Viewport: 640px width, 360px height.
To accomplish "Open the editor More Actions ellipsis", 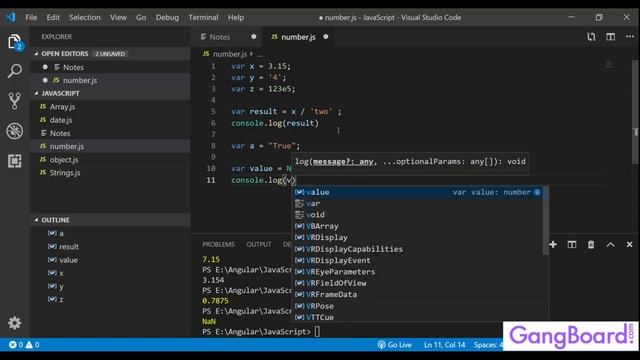I will point(629,37).
